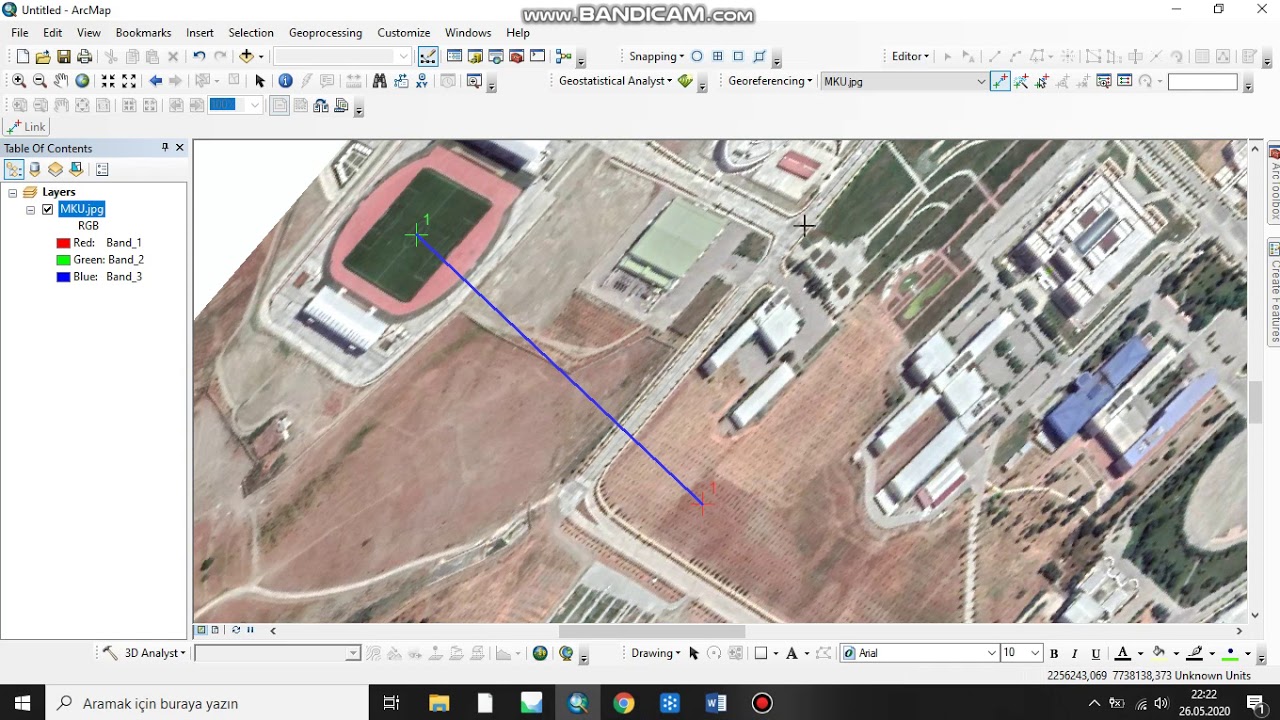
Task: Undo the last action
Action: pyautogui.click(x=199, y=57)
